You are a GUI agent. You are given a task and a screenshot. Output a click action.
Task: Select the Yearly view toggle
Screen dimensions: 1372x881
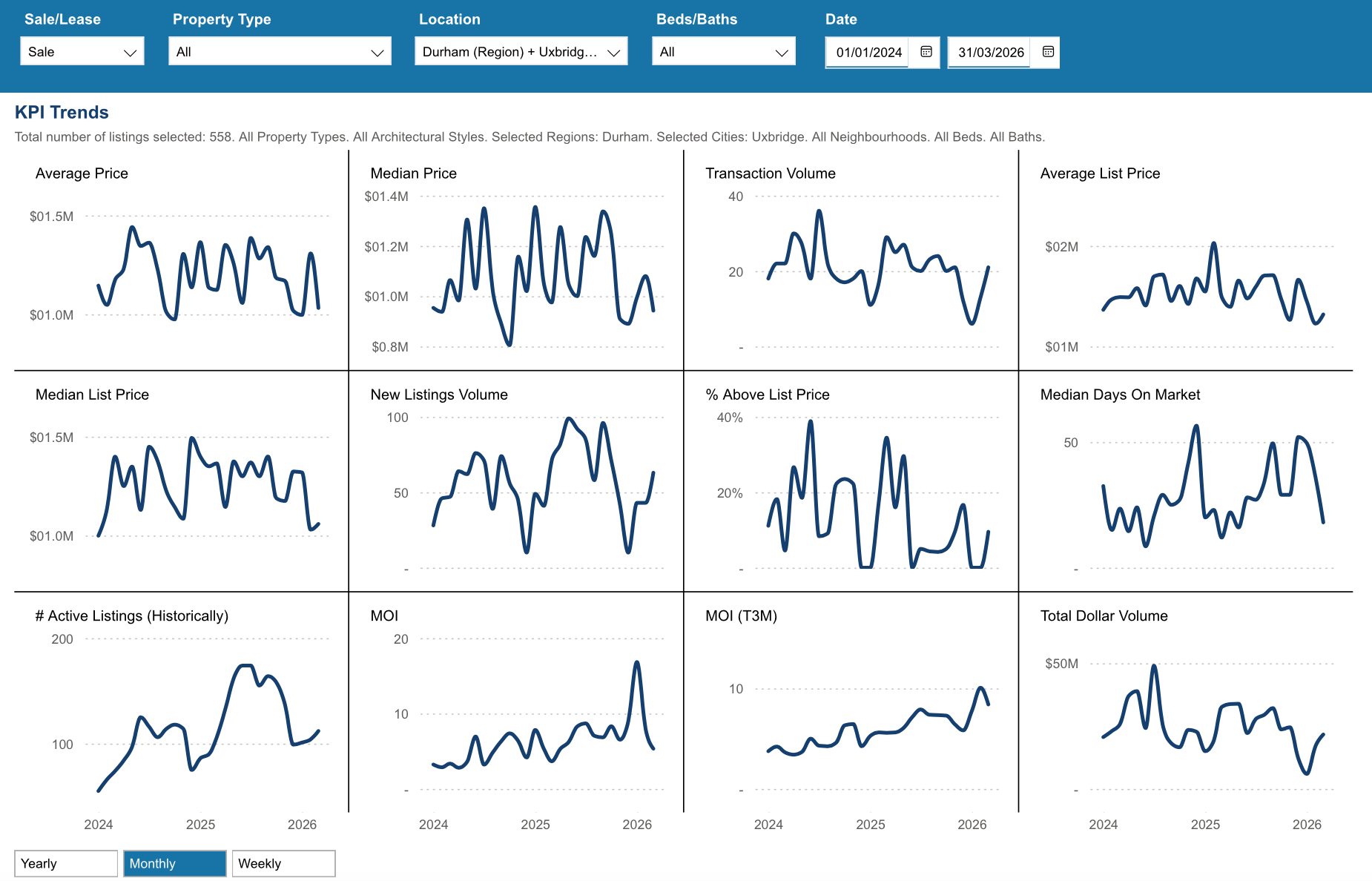click(x=65, y=863)
